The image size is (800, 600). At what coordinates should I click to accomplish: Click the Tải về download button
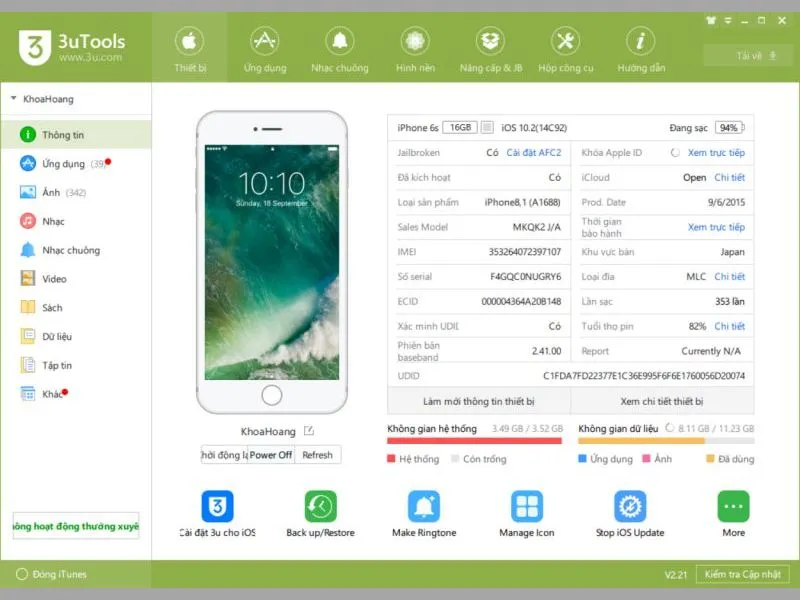click(748, 56)
